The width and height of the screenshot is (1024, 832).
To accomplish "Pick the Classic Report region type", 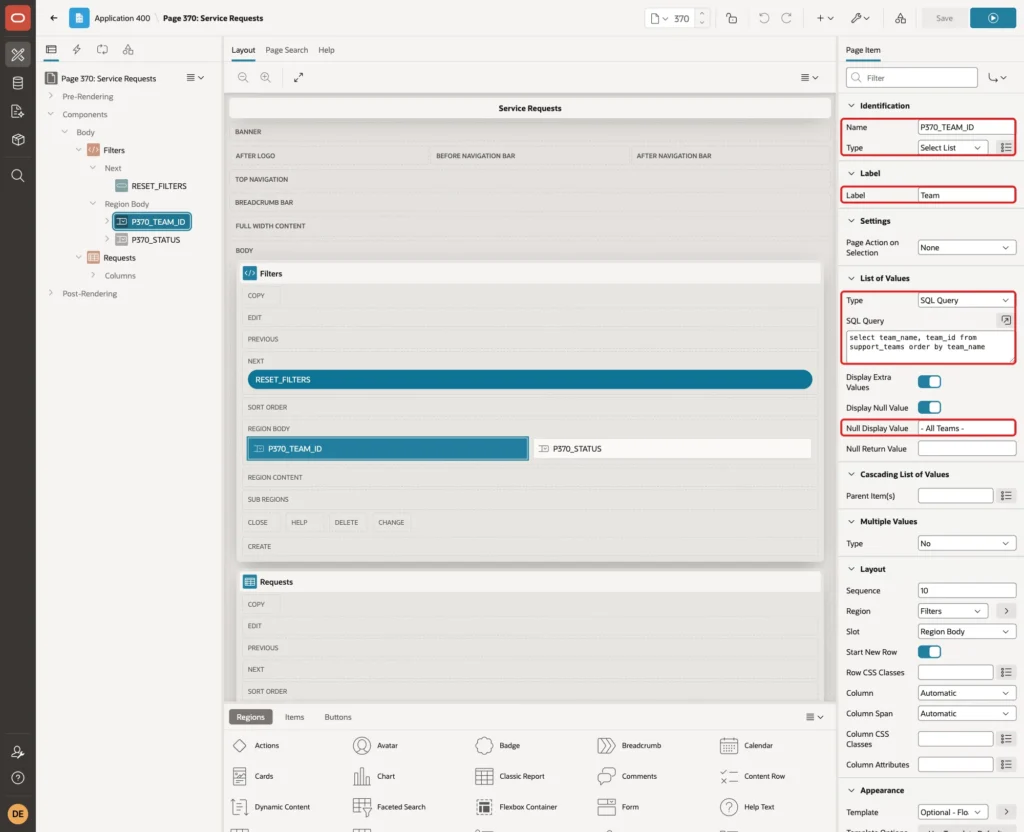I will 510,776.
